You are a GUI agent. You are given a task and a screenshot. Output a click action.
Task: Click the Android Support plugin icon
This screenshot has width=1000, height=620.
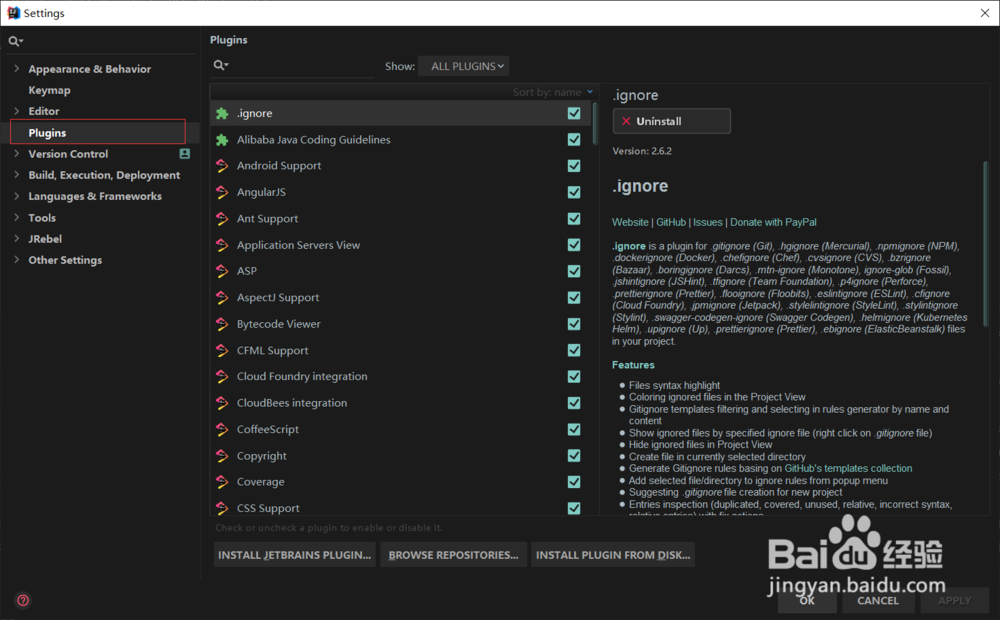[x=222, y=166]
